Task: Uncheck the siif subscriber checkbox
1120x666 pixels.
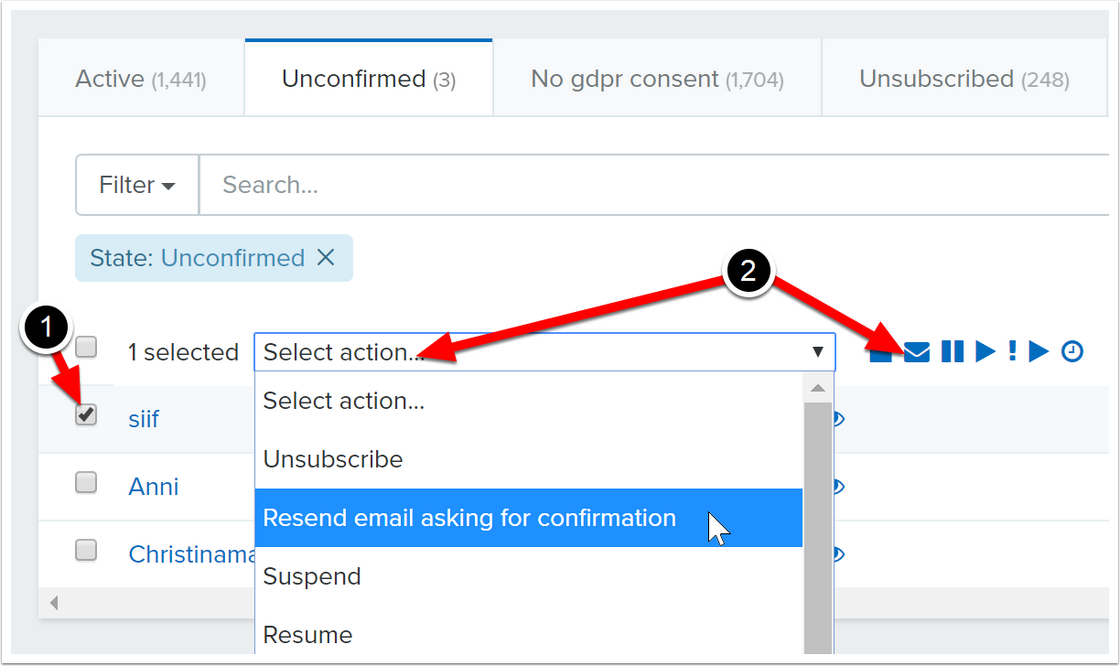Action: (x=87, y=415)
